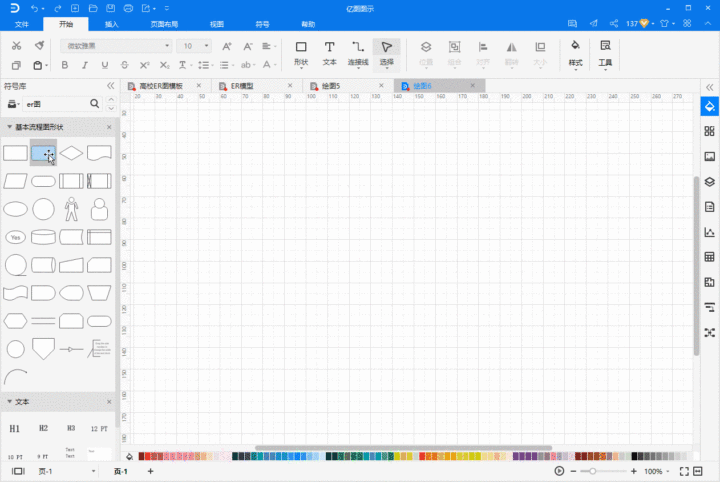Select the diamond decision shape
Viewport: 720px width, 482px height.
71,153
